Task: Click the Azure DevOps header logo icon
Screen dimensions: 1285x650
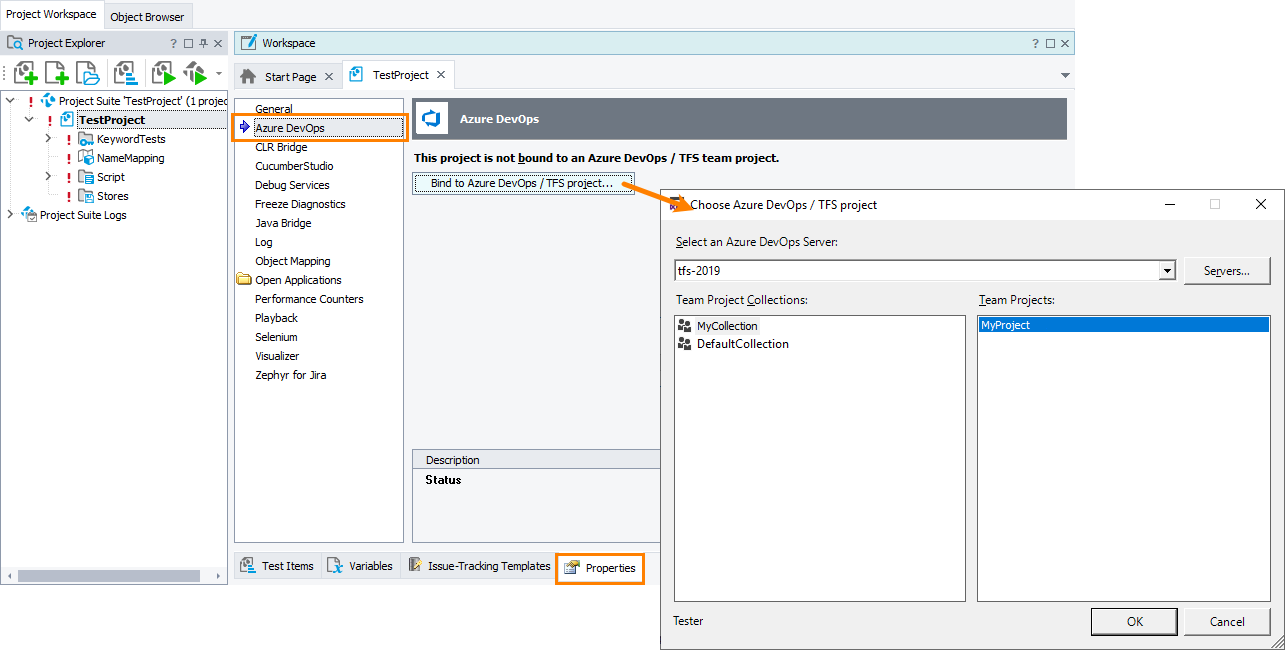Action: tap(432, 119)
